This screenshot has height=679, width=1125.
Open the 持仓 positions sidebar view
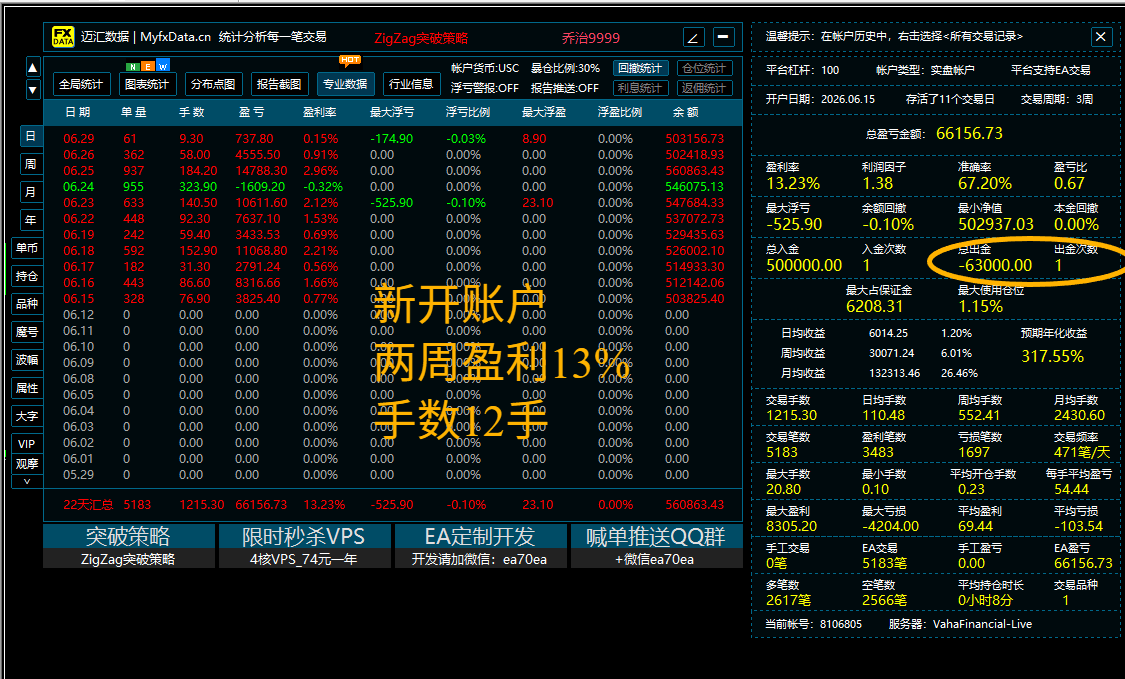click(x=27, y=276)
